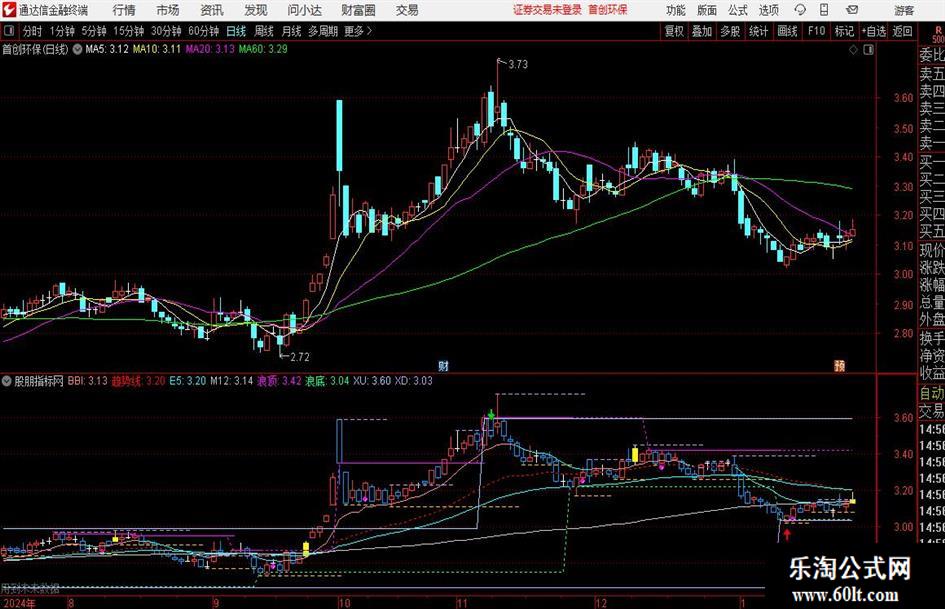Toggle the left sidebar panel icon
945x609 pixels.
tap(8, 31)
